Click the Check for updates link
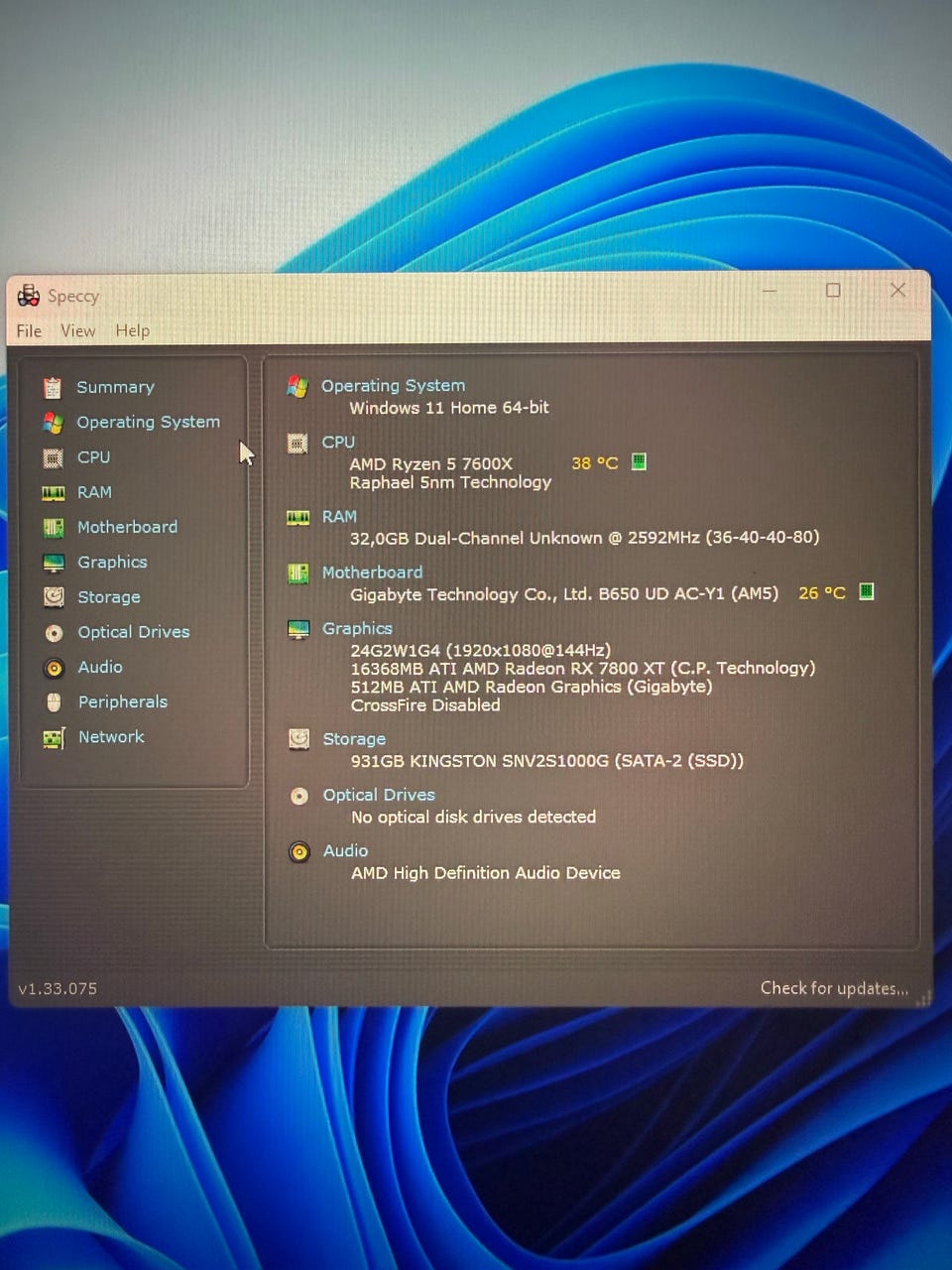This screenshot has width=952, height=1270. (x=833, y=988)
